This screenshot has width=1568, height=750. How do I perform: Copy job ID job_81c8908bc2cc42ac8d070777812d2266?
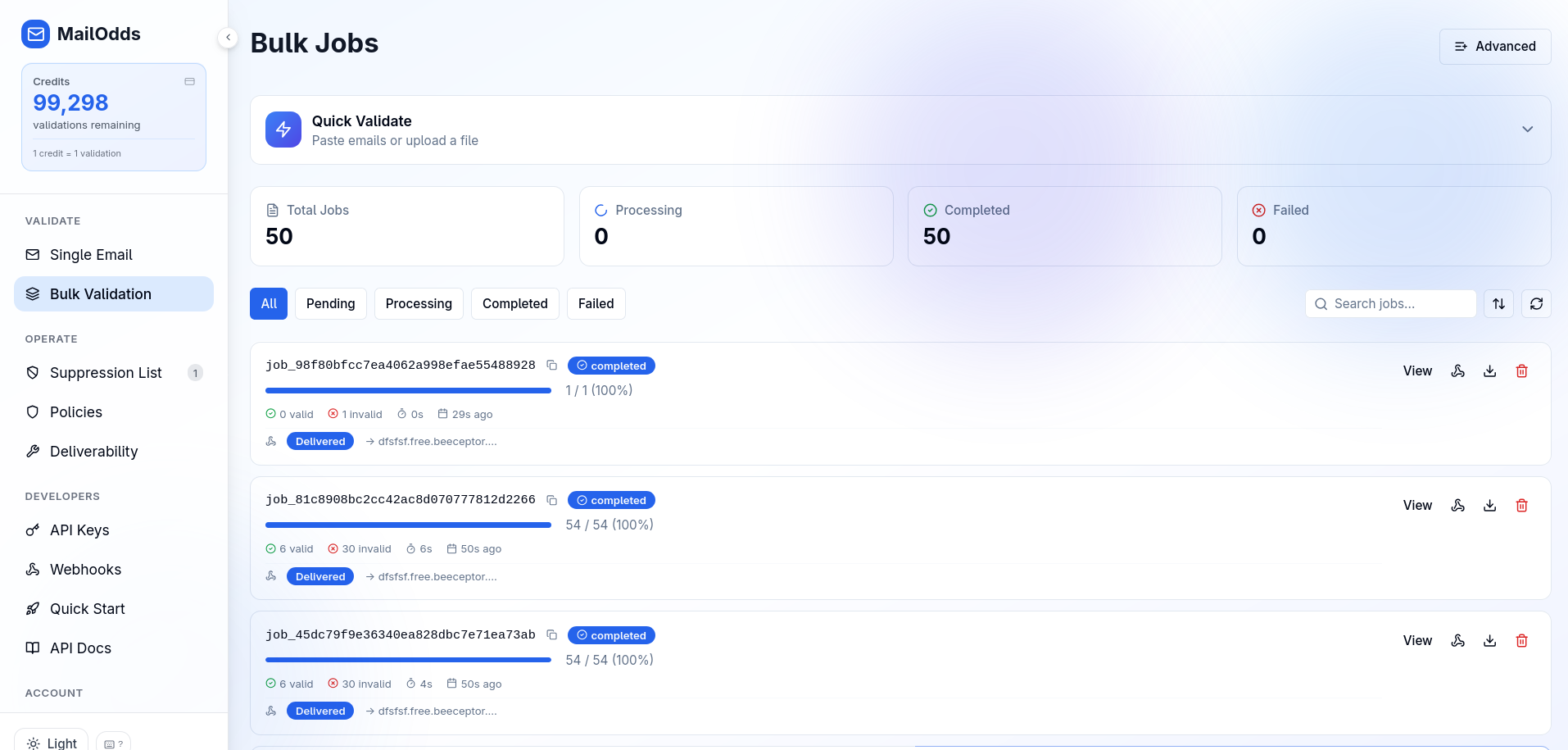point(552,500)
